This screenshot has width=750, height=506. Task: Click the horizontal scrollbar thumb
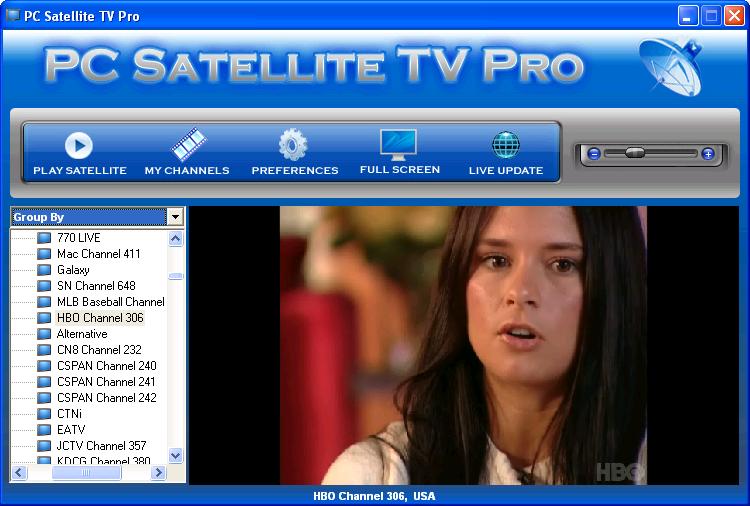tap(86, 473)
